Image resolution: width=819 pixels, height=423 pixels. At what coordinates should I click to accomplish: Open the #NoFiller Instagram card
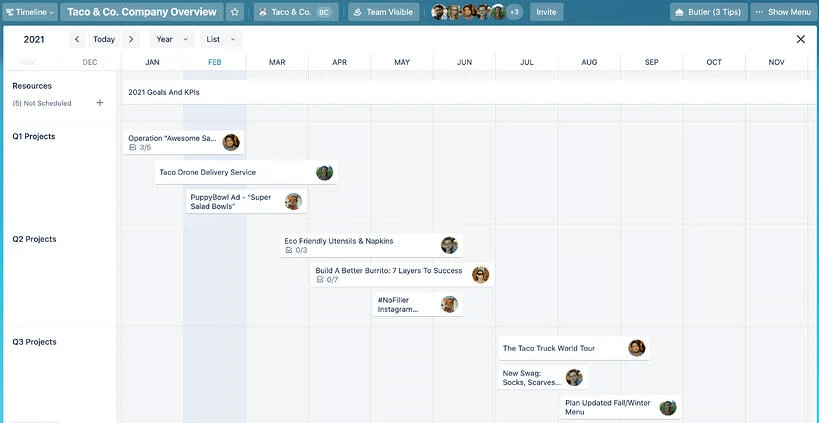point(418,304)
